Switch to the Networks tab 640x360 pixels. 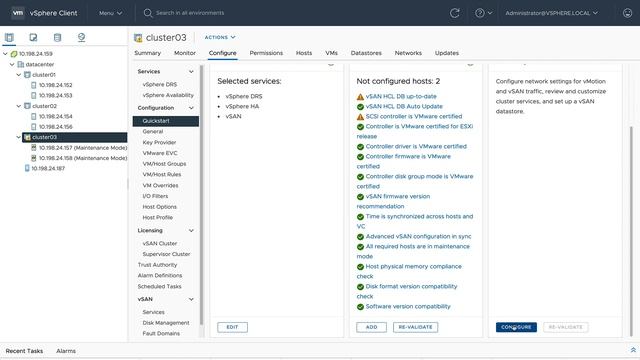coord(408,53)
